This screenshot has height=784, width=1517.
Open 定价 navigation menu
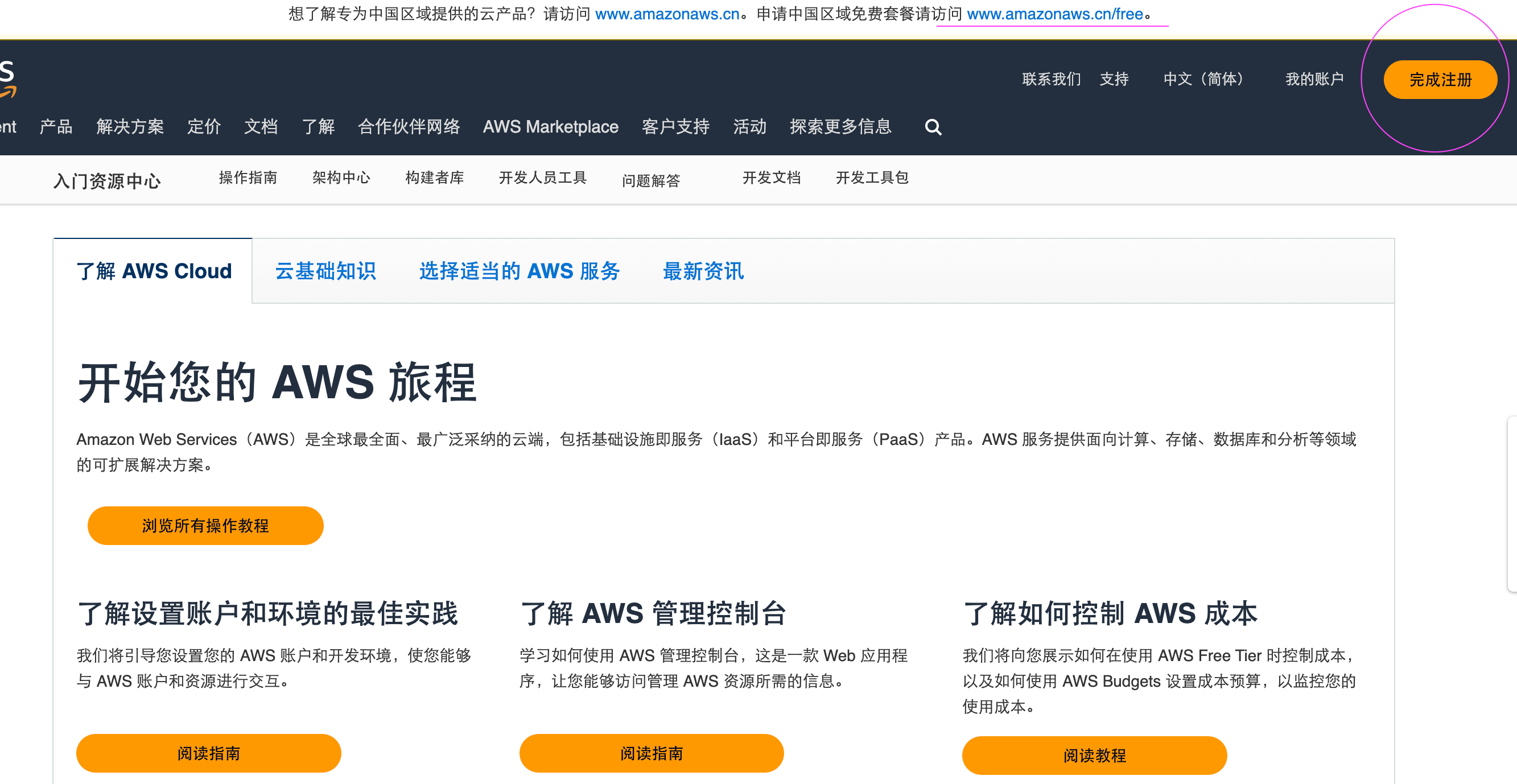204,127
